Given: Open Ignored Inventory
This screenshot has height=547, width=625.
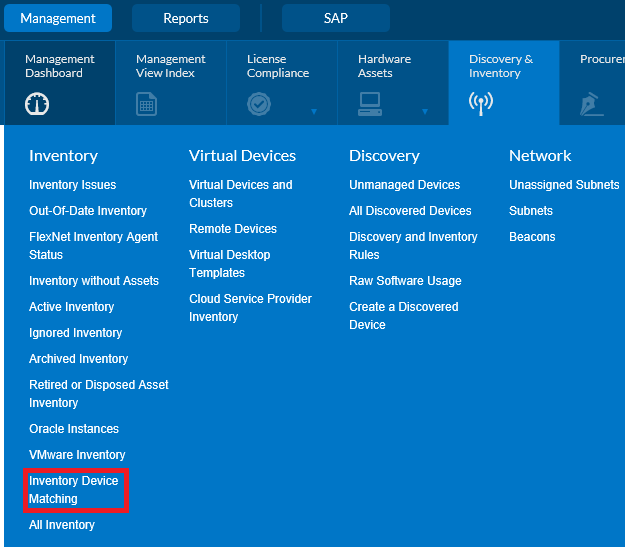Looking at the screenshot, I should pos(75,333).
